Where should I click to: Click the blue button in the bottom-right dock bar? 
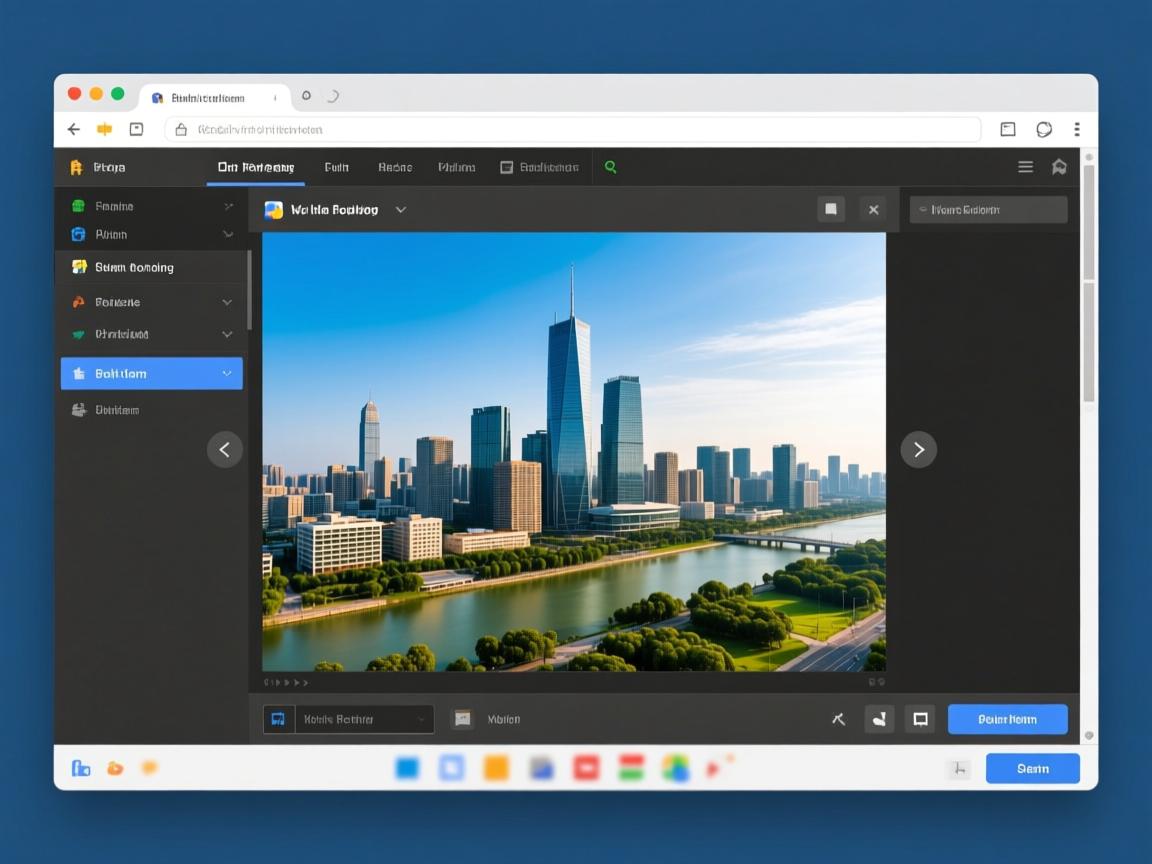click(1032, 768)
